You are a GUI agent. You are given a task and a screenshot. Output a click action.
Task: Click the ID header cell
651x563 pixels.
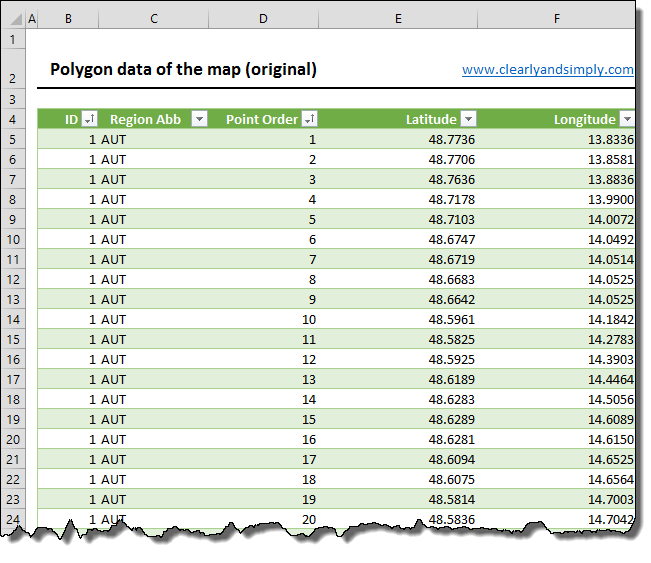coord(68,119)
